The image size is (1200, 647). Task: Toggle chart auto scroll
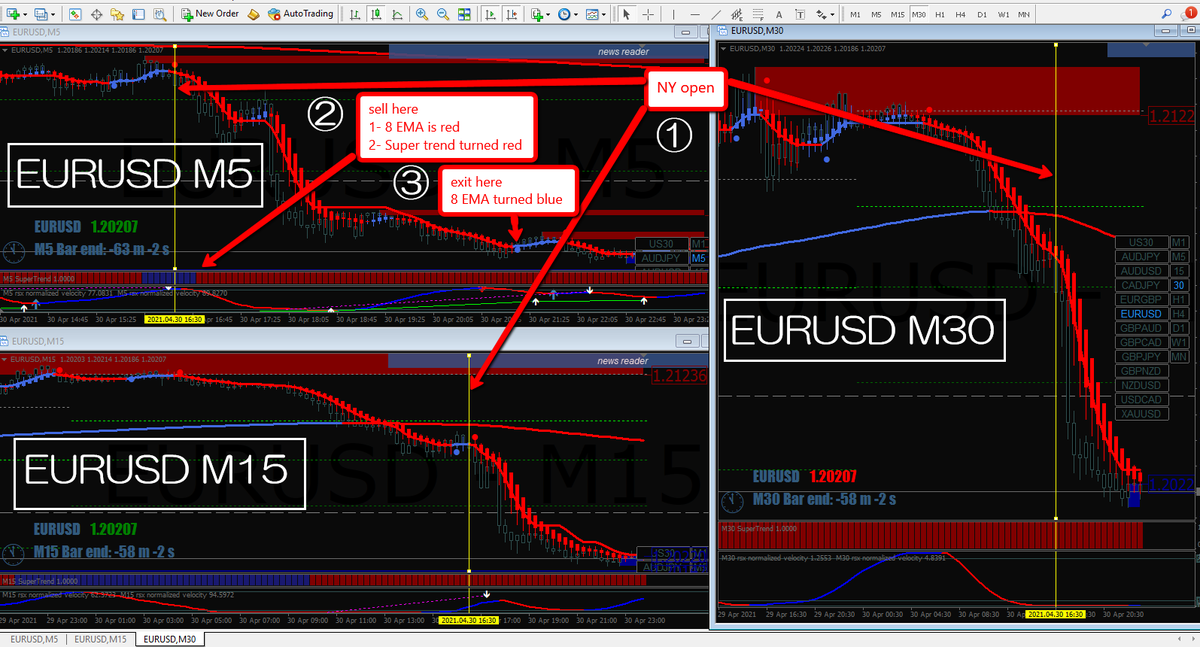click(491, 14)
